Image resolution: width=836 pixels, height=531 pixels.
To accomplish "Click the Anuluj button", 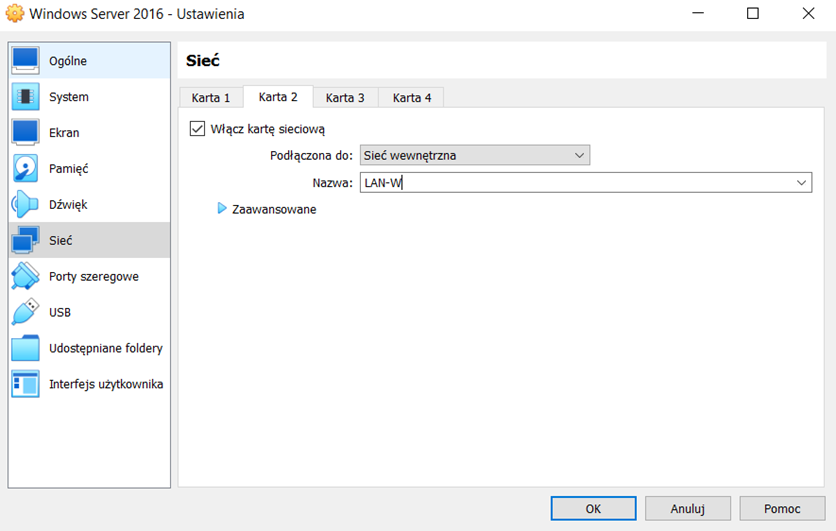I will coord(687,509).
